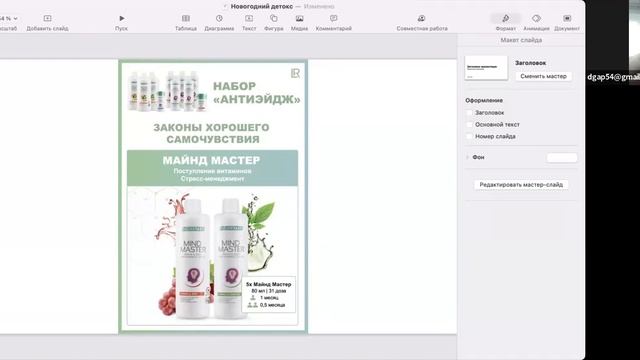Add a text box with Текст icon
Viewport: 640px width, 360px height.
(249, 18)
